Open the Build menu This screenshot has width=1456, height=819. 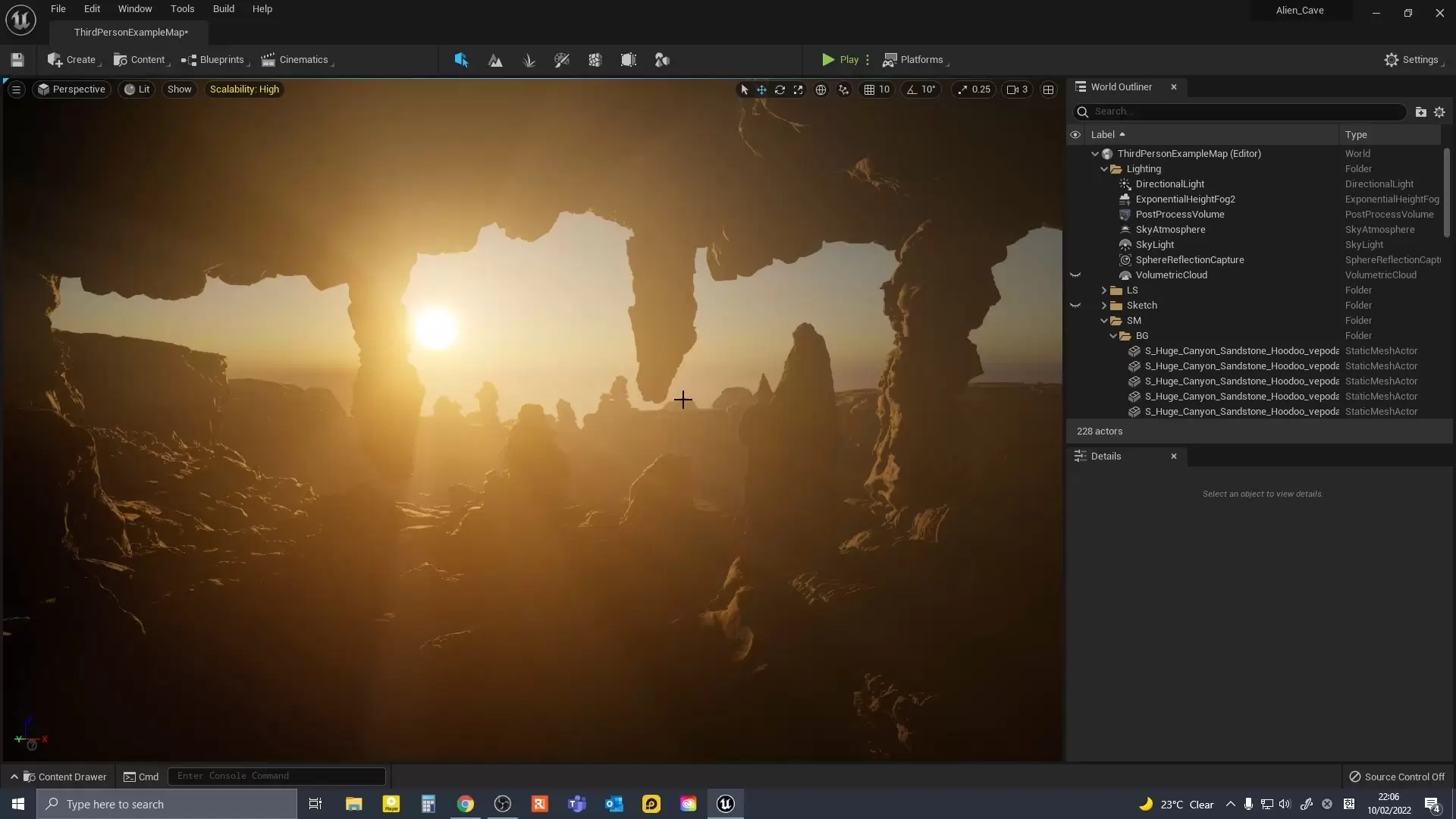pyautogui.click(x=223, y=9)
